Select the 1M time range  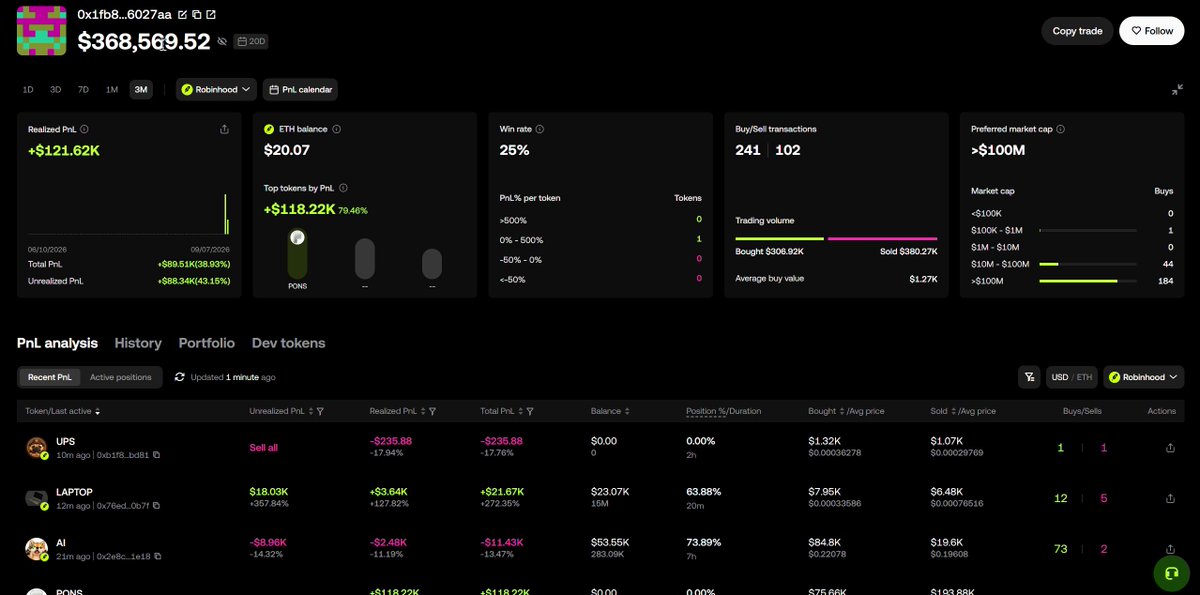point(112,90)
